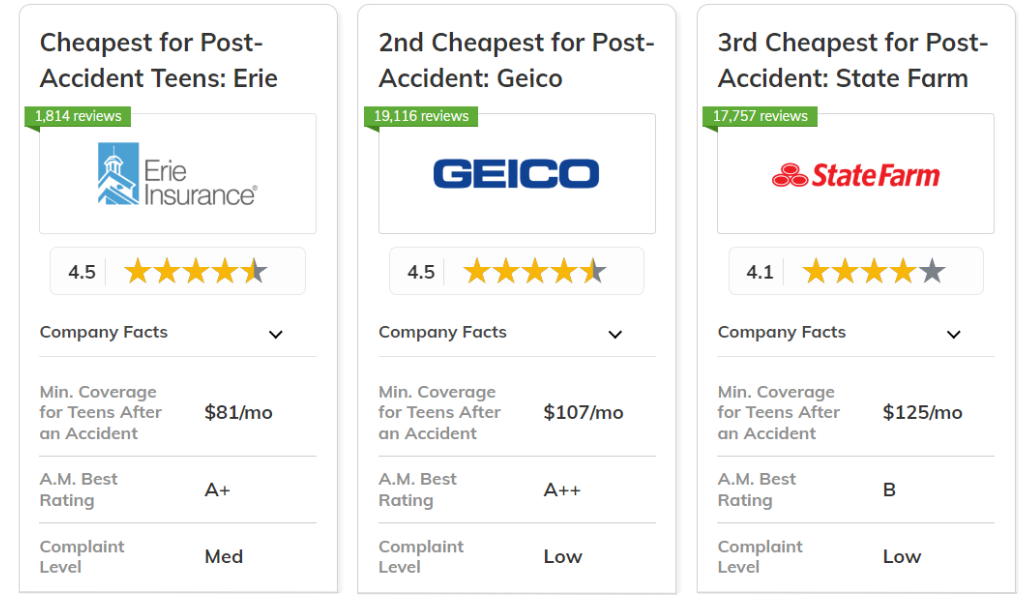Click '2nd Cheapest for Post-Accident: Geico' heading
Image resolution: width=1036 pixels, height=613 pixels.
(517, 60)
